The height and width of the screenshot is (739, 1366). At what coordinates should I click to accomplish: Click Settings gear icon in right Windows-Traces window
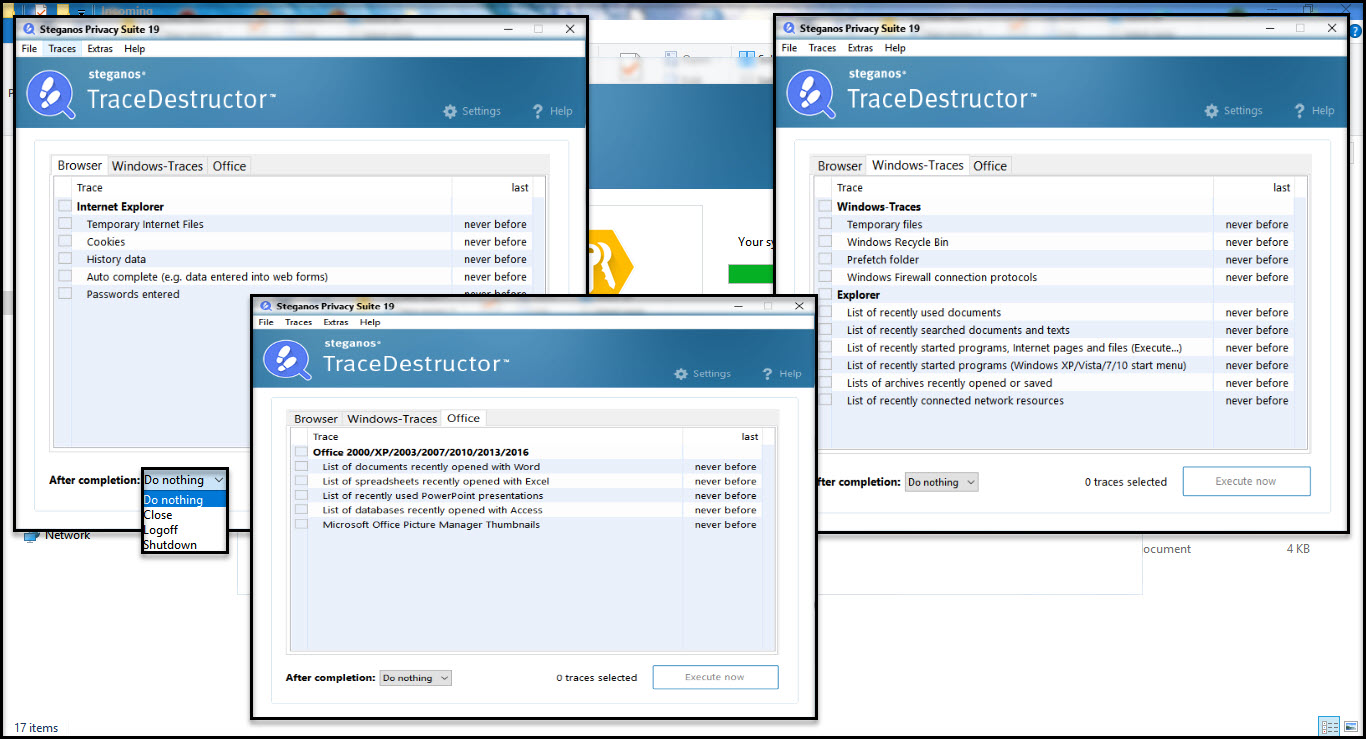pyautogui.click(x=1212, y=111)
